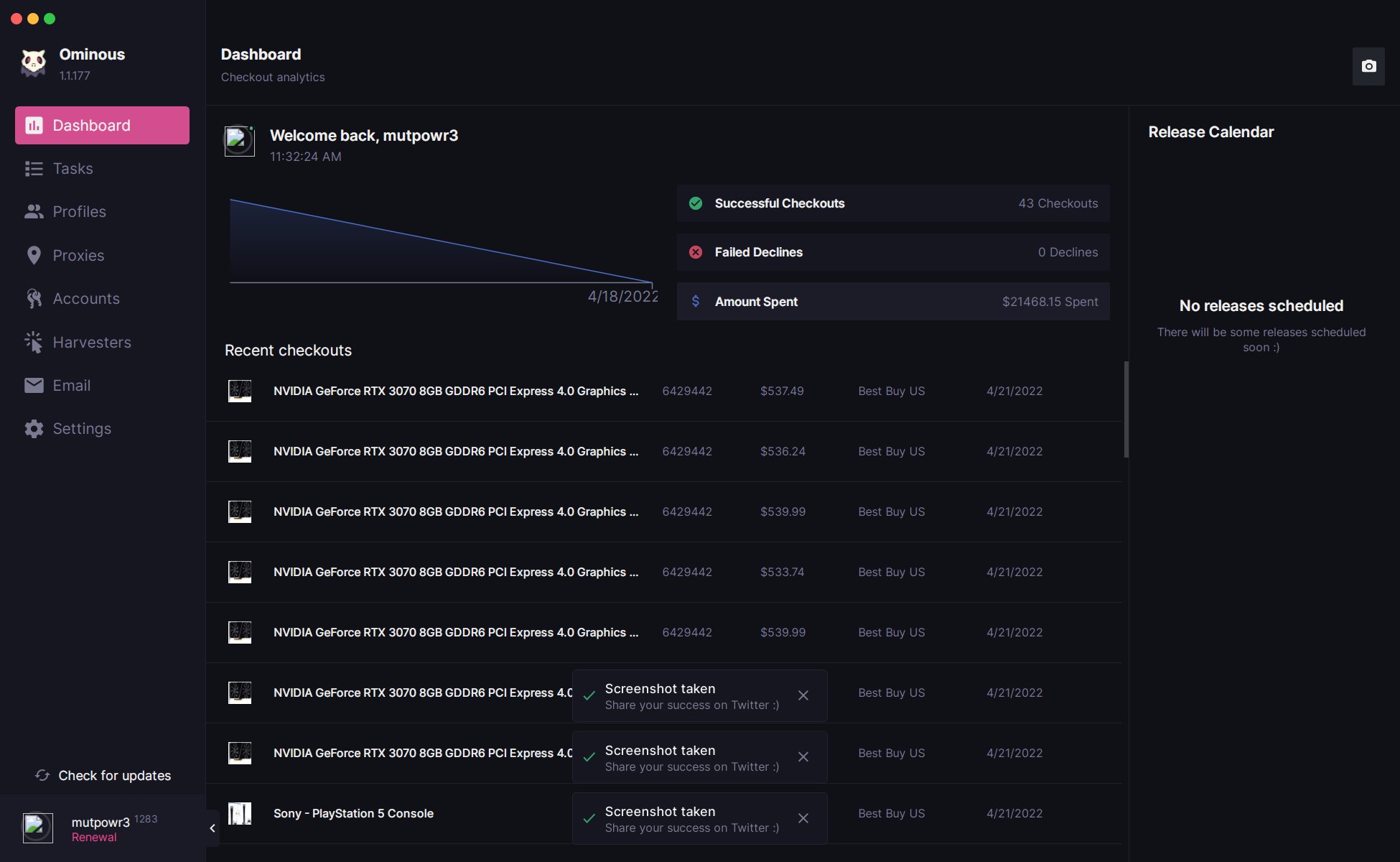
Task: Select the Successful Checkouts stat row
Action: 893,203
